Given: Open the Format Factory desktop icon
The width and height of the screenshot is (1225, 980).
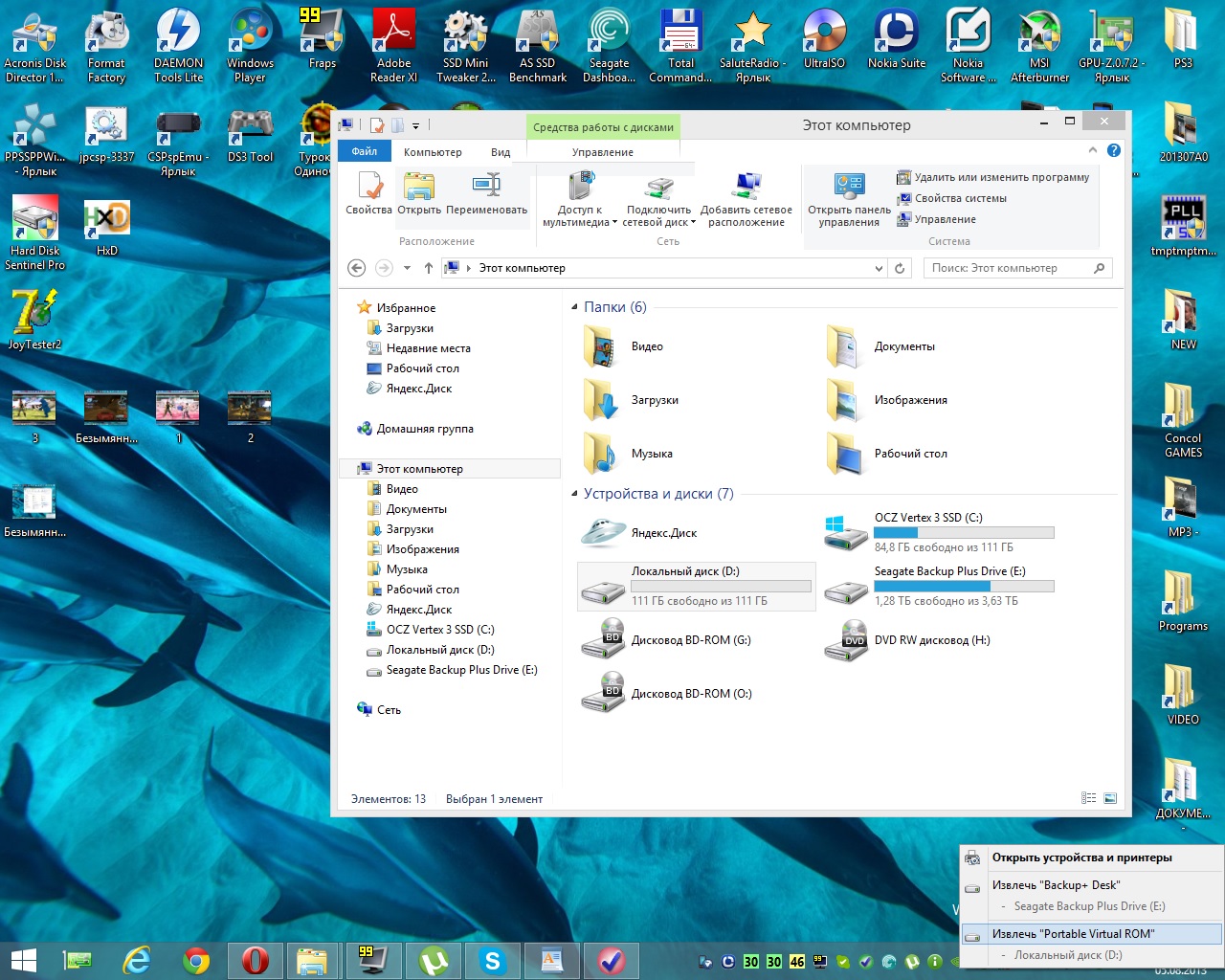Looking at the screenshot, I should click(x=106, y=45).
